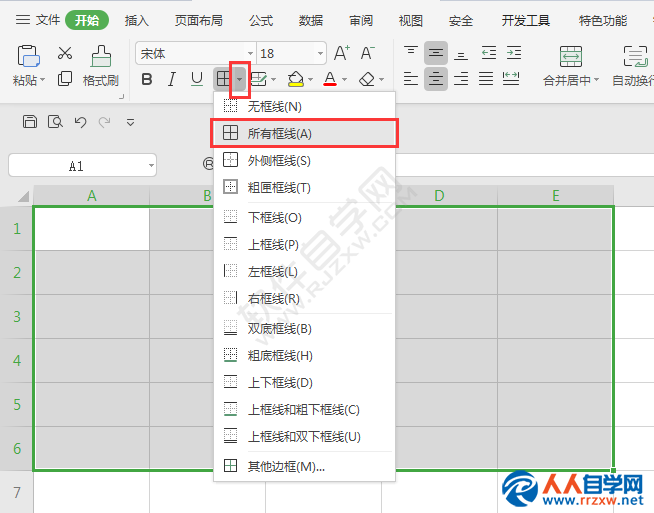Click the Copy icon
The image size is (654, 513).
pos(65,78)
